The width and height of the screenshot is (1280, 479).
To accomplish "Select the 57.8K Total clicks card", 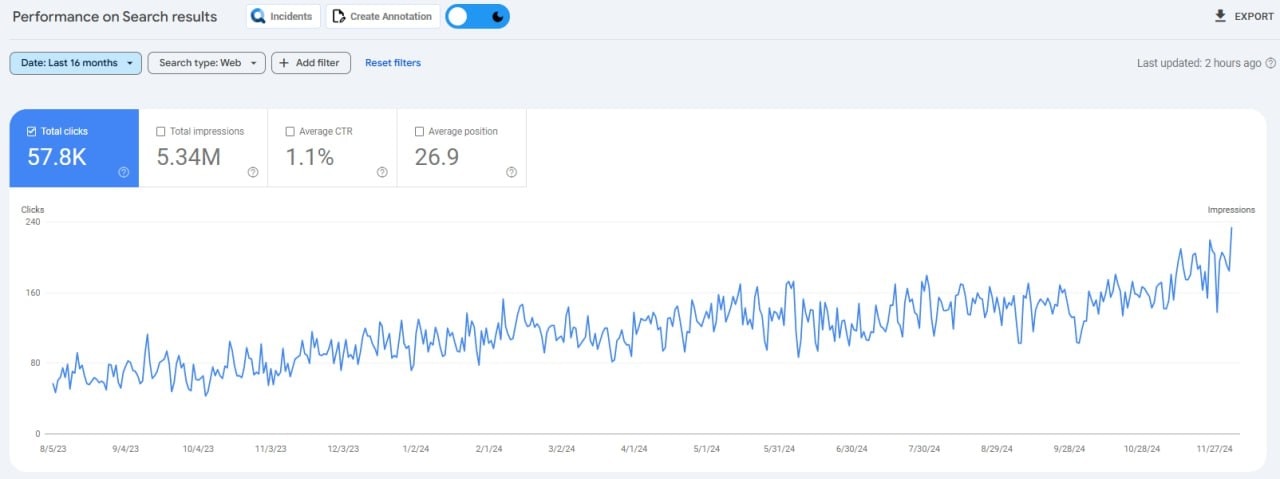I will coord(74,150).
